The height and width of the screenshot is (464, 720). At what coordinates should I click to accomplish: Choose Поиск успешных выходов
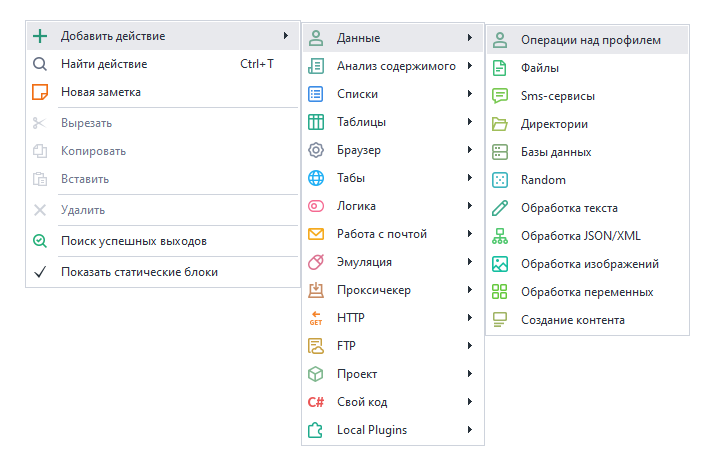133,241
